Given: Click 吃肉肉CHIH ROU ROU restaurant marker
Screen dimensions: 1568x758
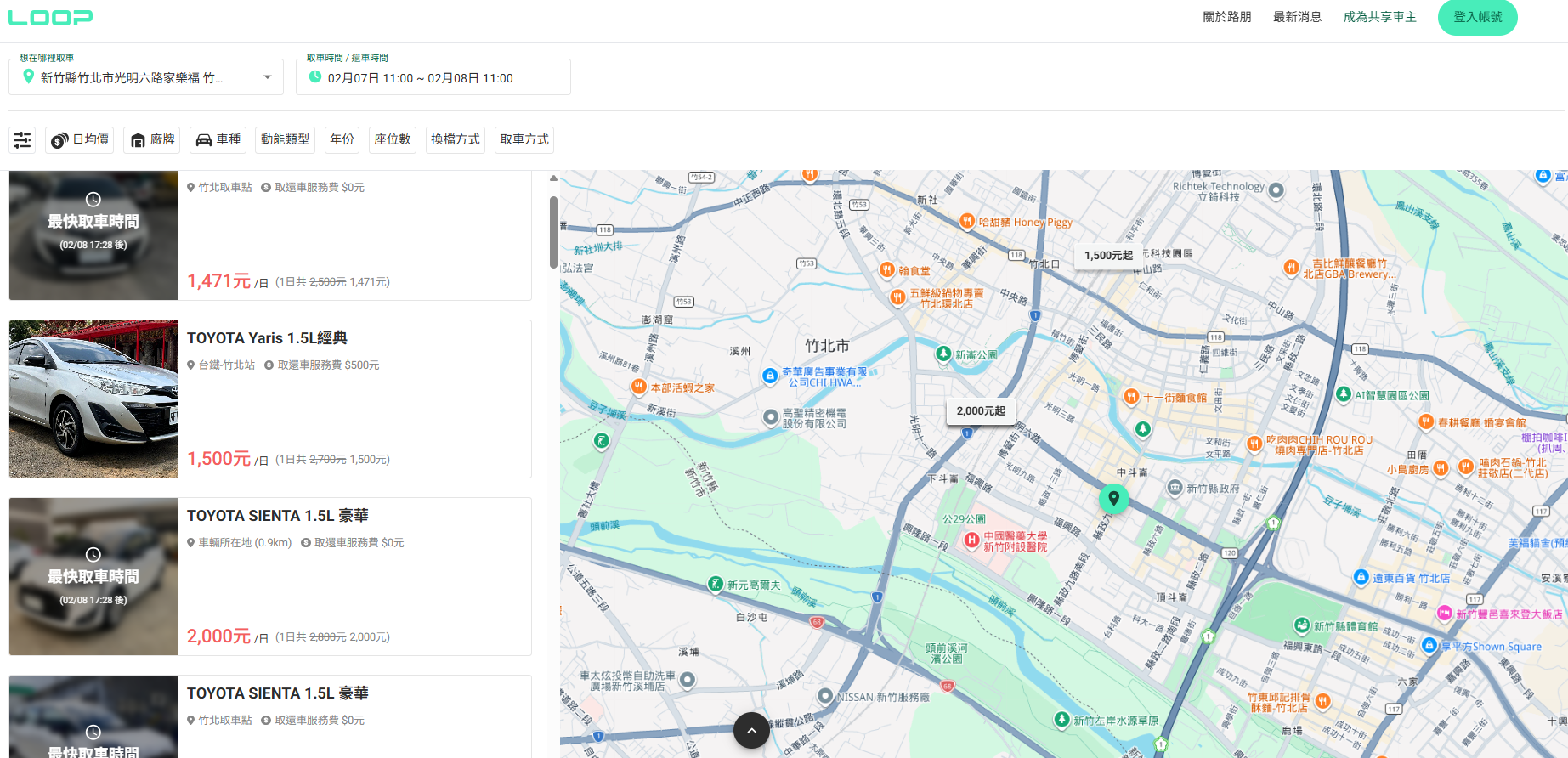Looking at the screenshot, I should 1254,444.
